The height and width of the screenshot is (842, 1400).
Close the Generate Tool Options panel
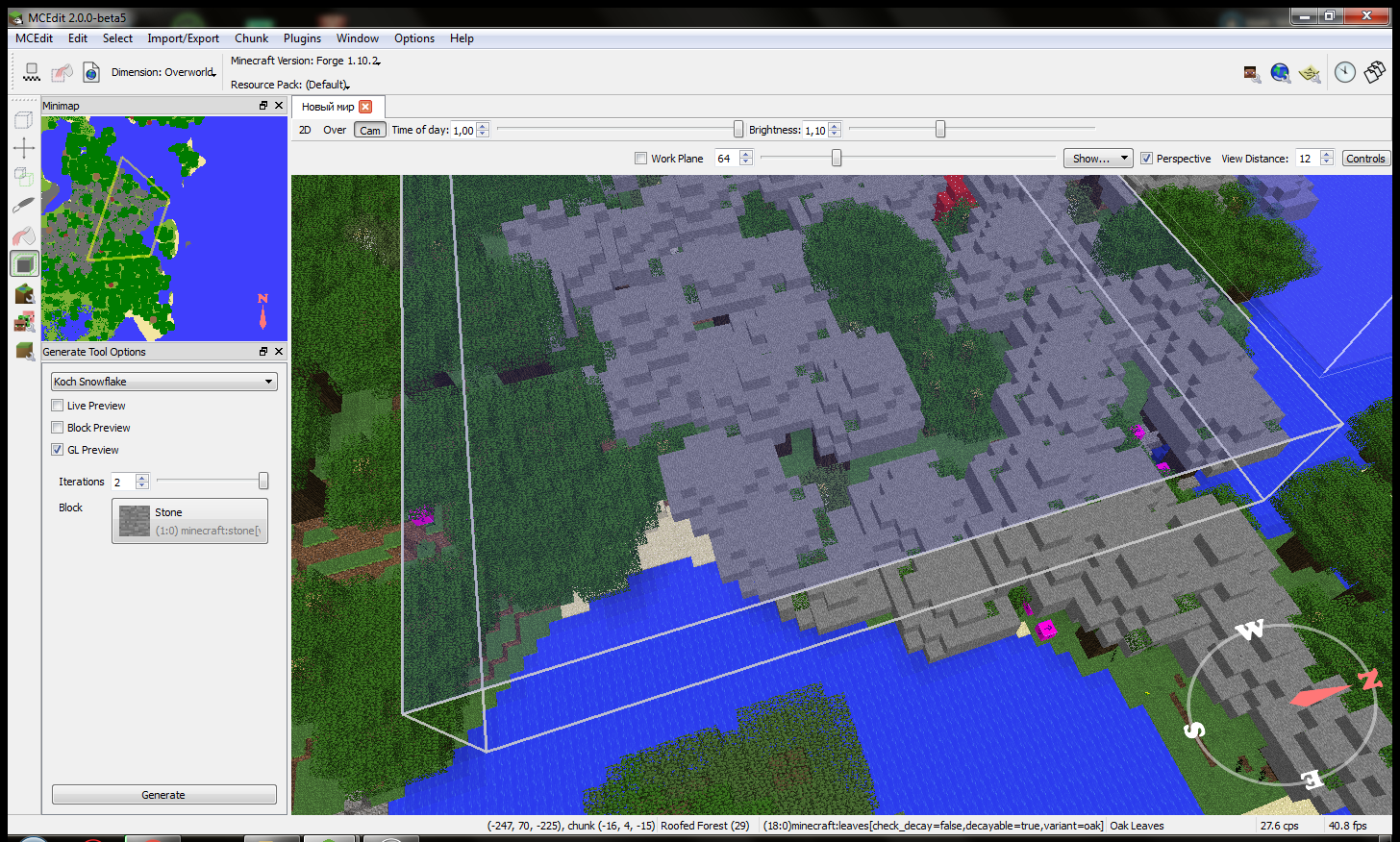pyautogui.click(x=279, y=352)
